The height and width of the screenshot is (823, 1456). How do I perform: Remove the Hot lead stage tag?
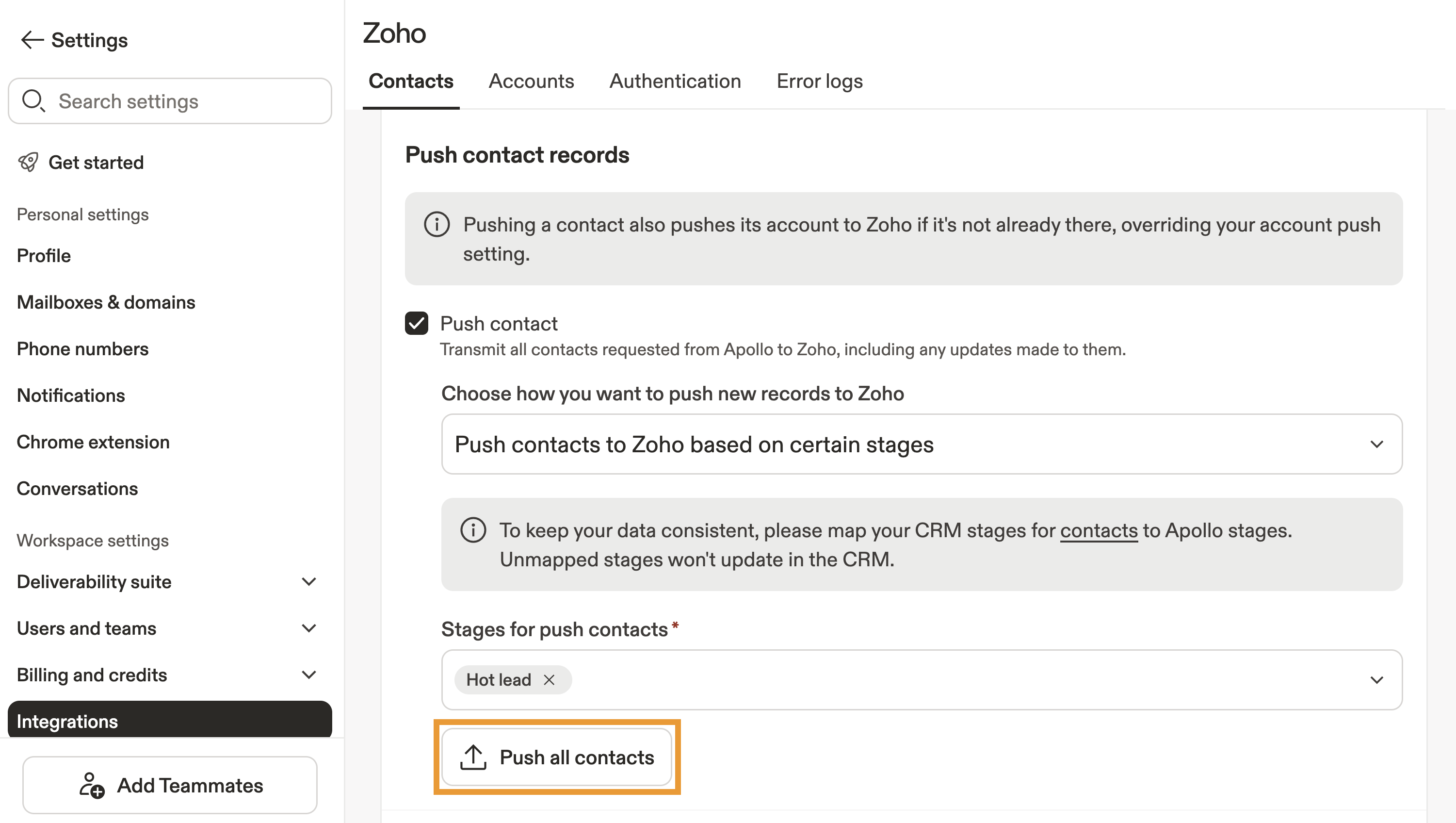(549, 679)
